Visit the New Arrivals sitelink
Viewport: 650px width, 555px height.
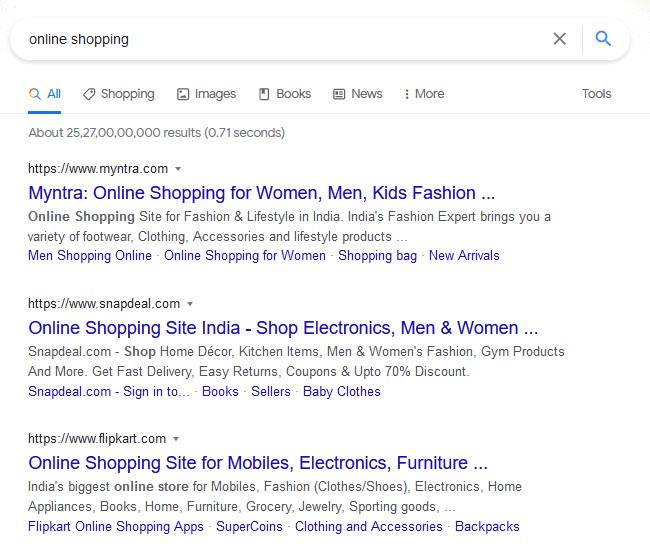464,256
